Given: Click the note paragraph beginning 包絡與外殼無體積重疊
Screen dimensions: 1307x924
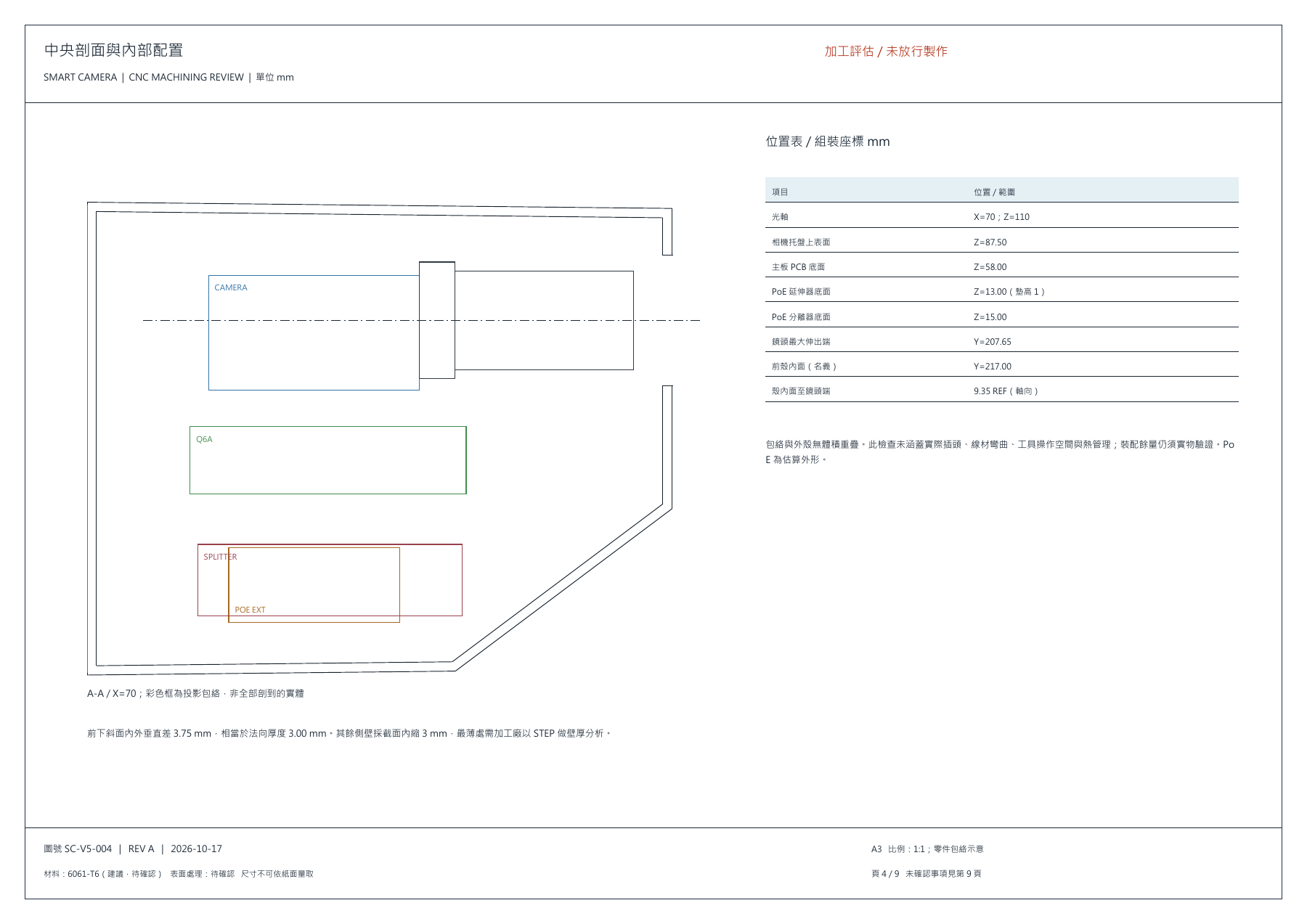Looking at the screenshot, I should coord(1000,451).
